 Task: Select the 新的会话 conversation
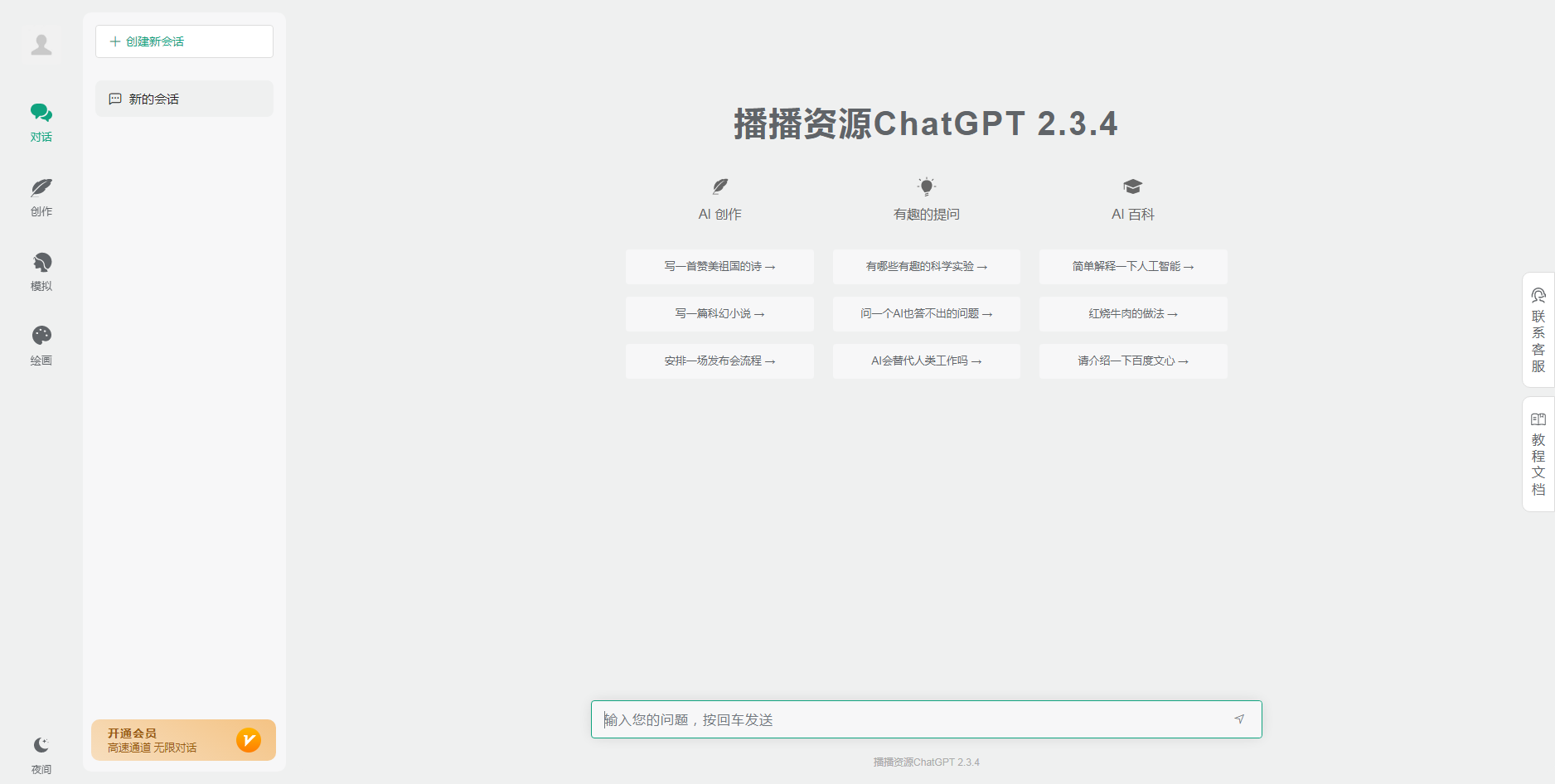click(184, 99)
